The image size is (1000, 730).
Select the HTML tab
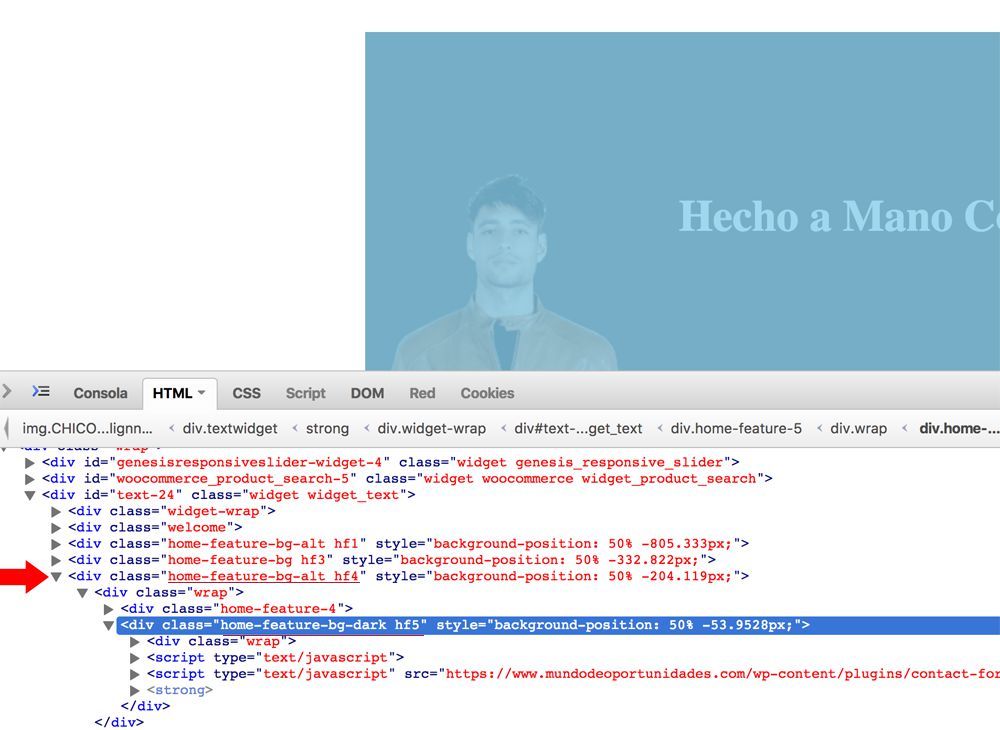point(172,393)
